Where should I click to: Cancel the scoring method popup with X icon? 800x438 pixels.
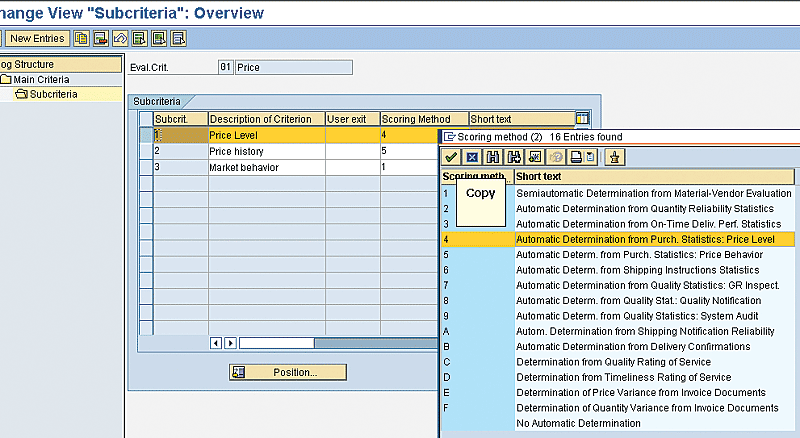473,157
